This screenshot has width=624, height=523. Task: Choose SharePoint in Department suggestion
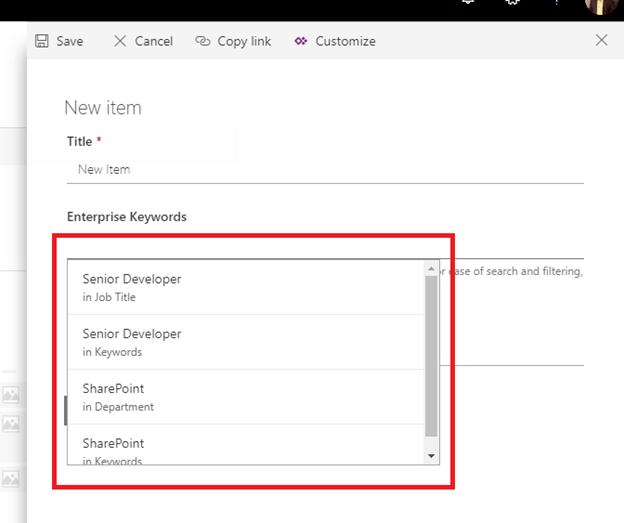[246, 397]
